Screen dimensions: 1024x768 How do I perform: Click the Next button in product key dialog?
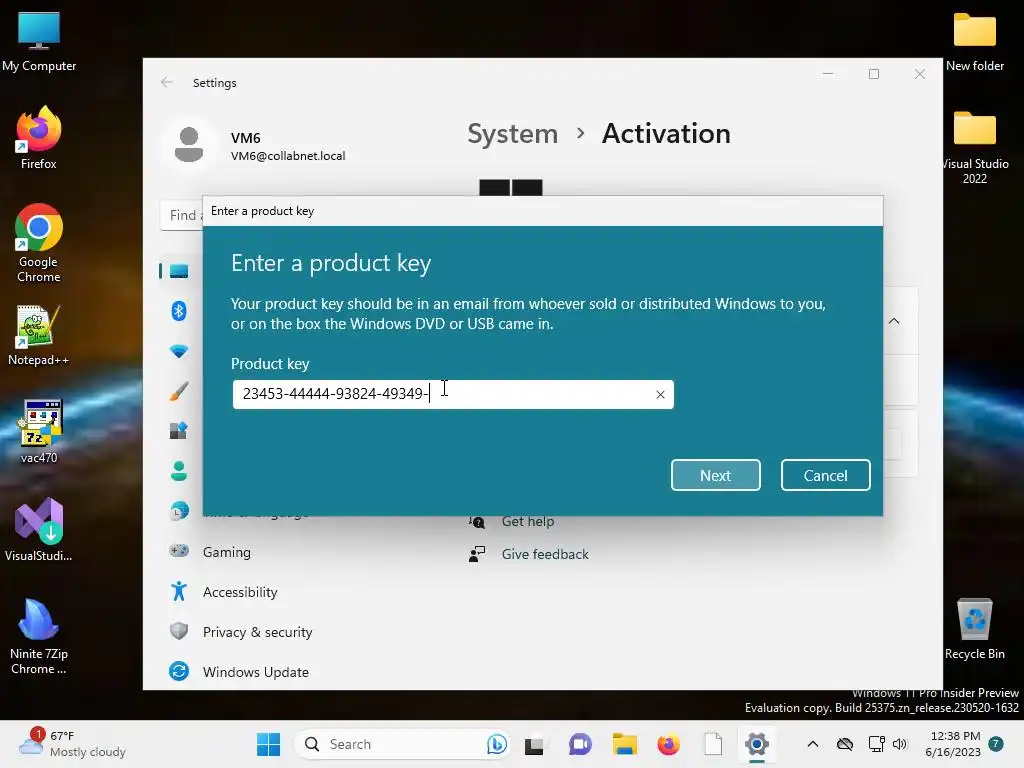click(x=715, y=475)
